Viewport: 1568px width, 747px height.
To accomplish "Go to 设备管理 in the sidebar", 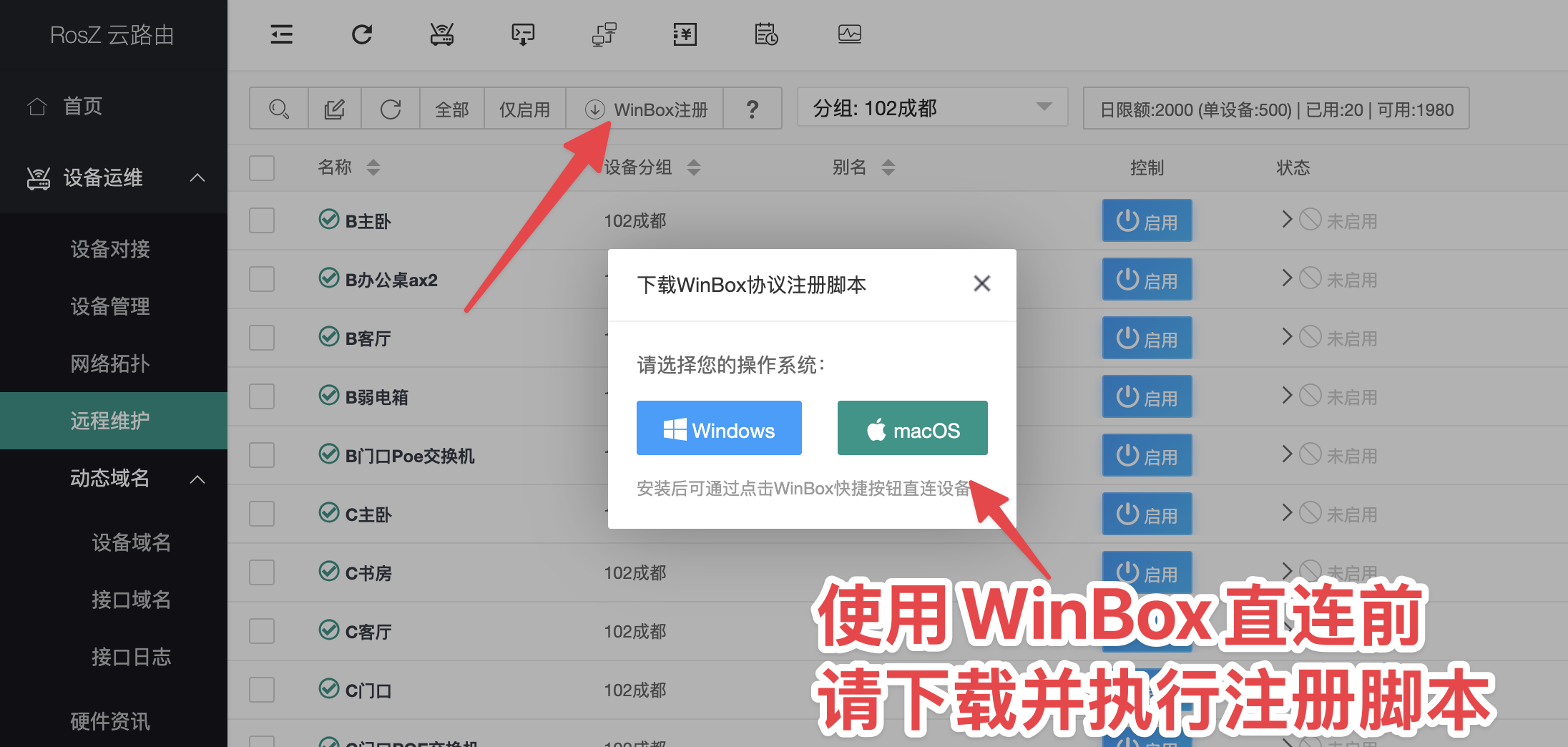I will pos(110,306).
